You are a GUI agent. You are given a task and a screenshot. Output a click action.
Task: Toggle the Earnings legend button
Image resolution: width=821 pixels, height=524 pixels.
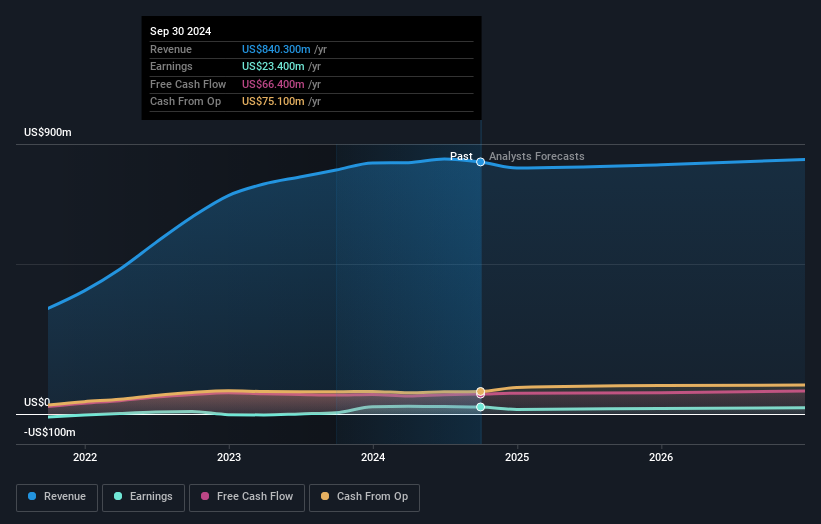[143, 497]
